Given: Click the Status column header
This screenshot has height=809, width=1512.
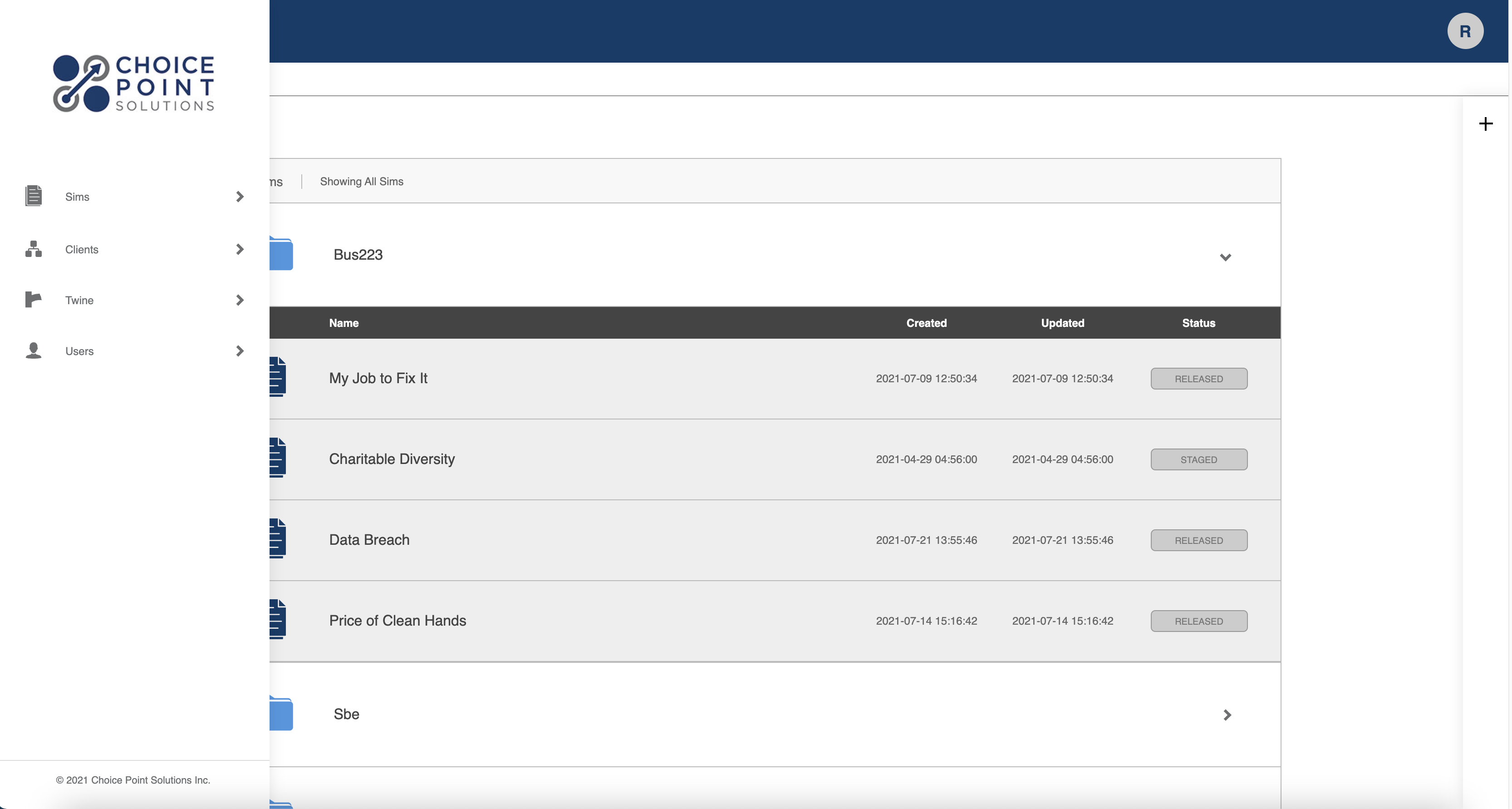Looking at the screenshot, I should (x=1198, y=323).
